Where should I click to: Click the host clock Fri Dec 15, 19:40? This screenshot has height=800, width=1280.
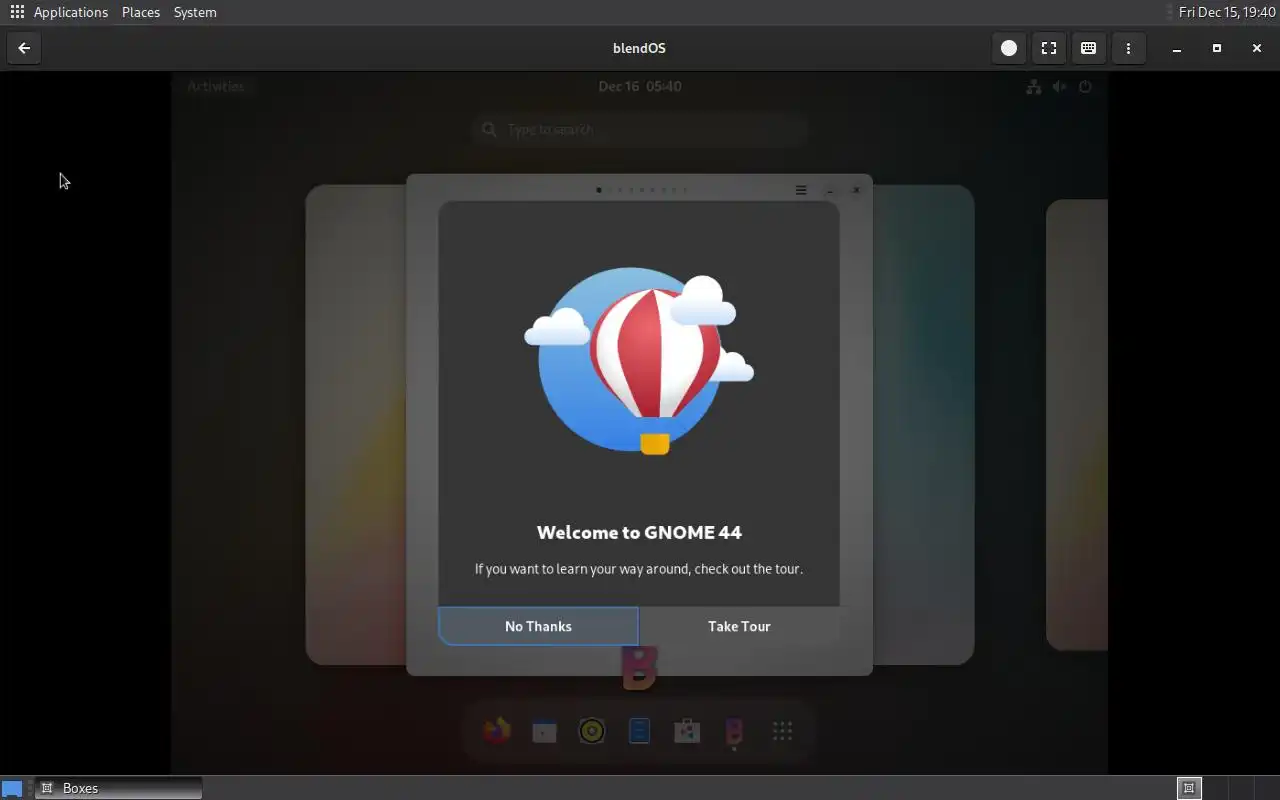coord(1227,12)
